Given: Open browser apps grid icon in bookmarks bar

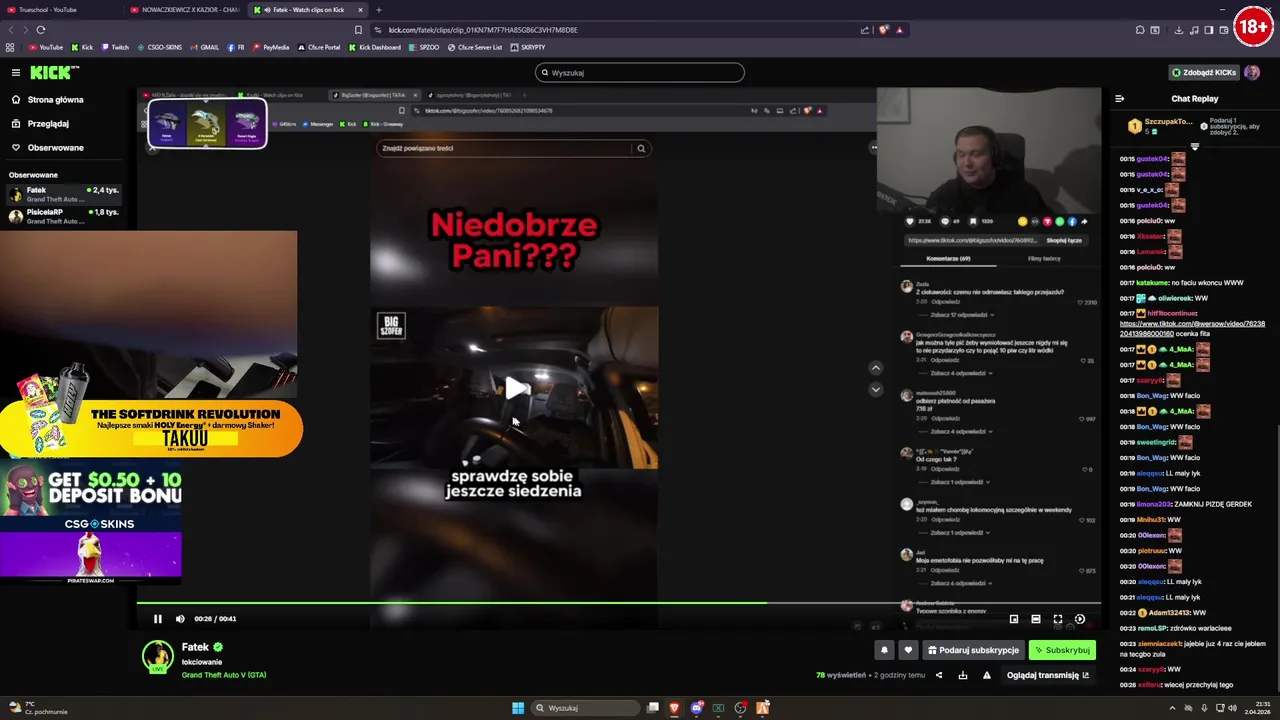Looking at the screenshot, I should tap(10, 47).
